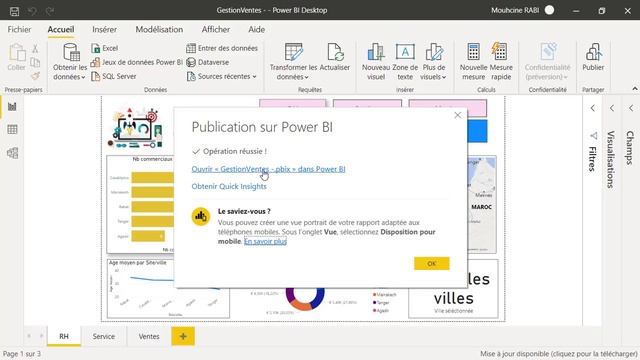Open the Insérer ribbon tab

tap(104, 29)
